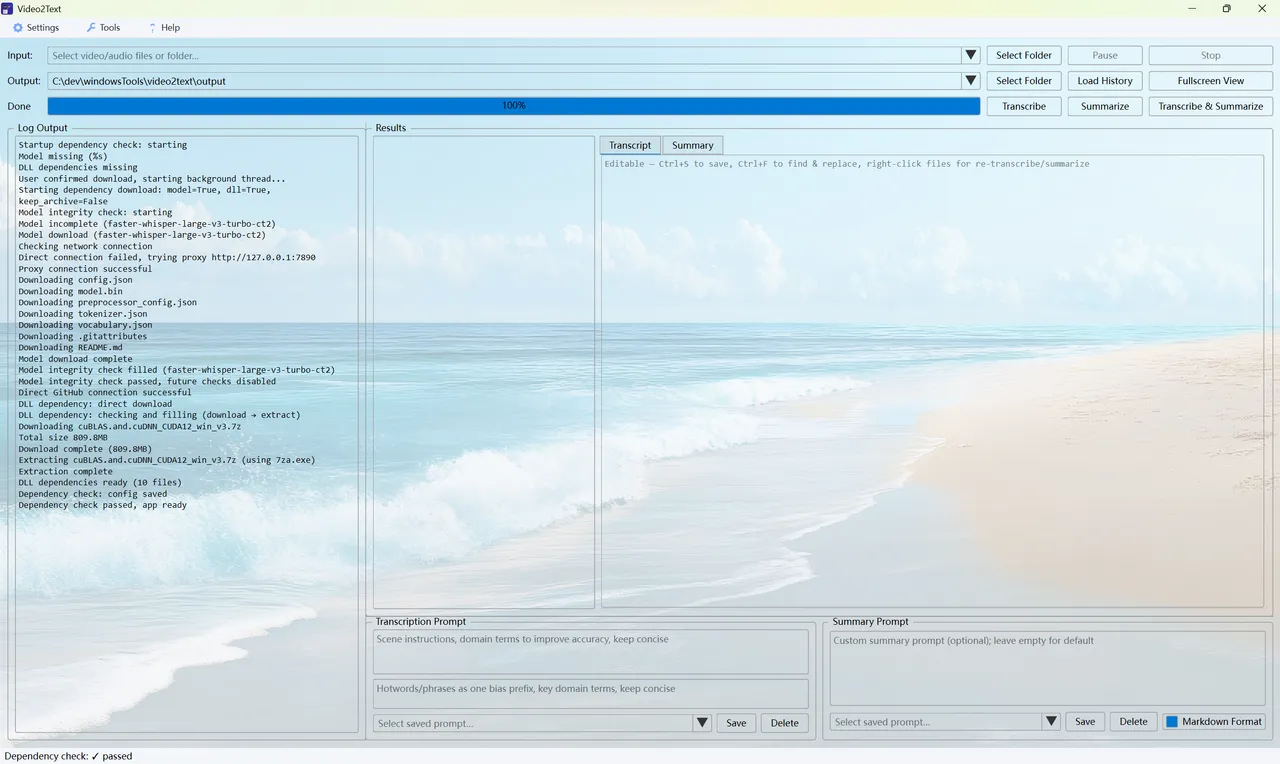Select "Dependency check passed, app ready" log line
The image size is (1280, 764).
tap(103, 505)
